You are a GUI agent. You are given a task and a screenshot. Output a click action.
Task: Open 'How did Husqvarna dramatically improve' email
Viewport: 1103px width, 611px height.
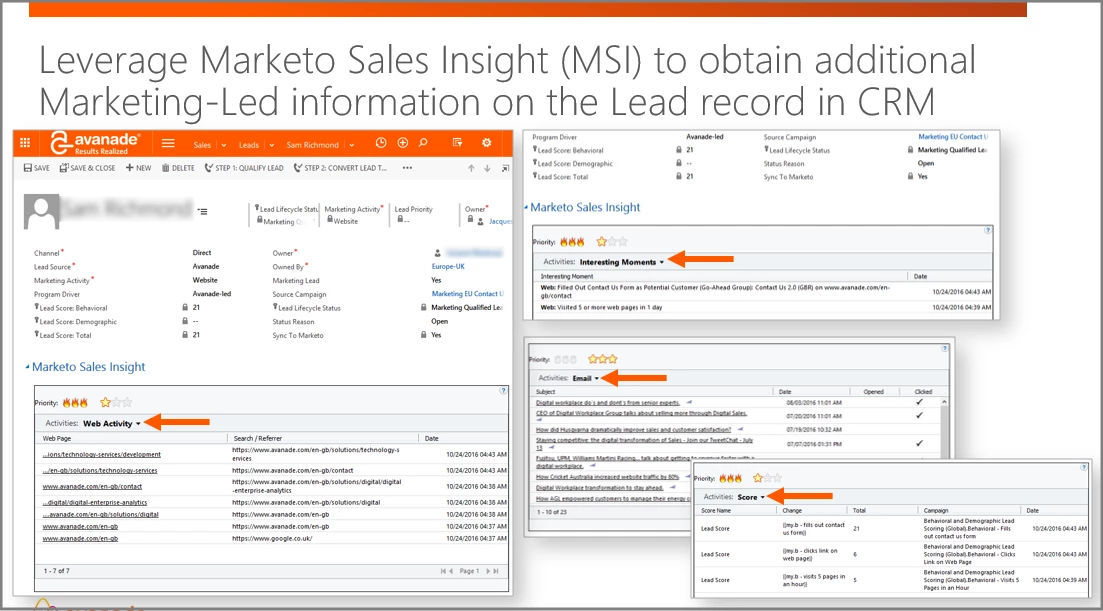pyautogui.click(x=633, y=430)
